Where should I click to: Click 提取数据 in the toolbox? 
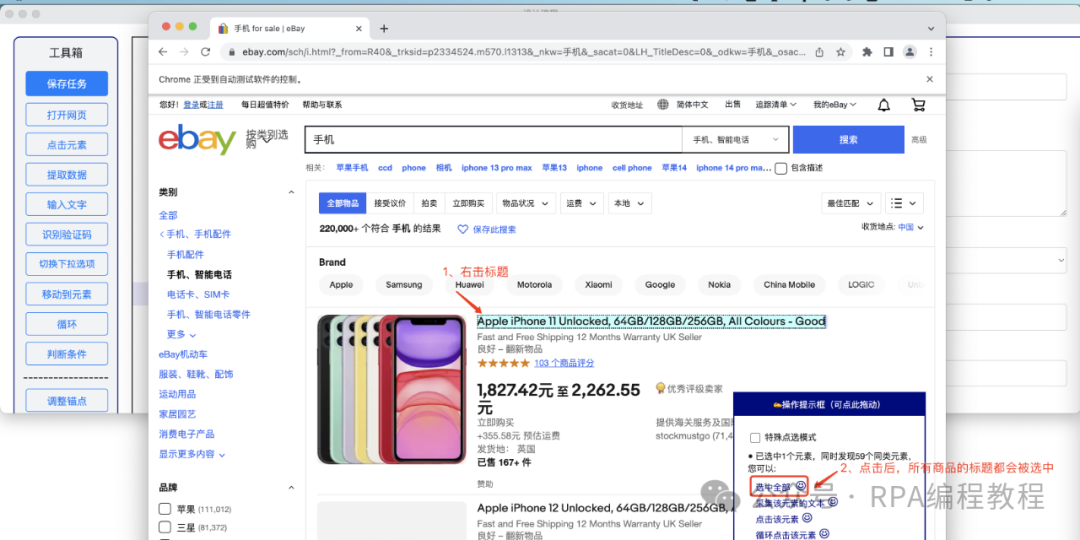pos(67,174)
